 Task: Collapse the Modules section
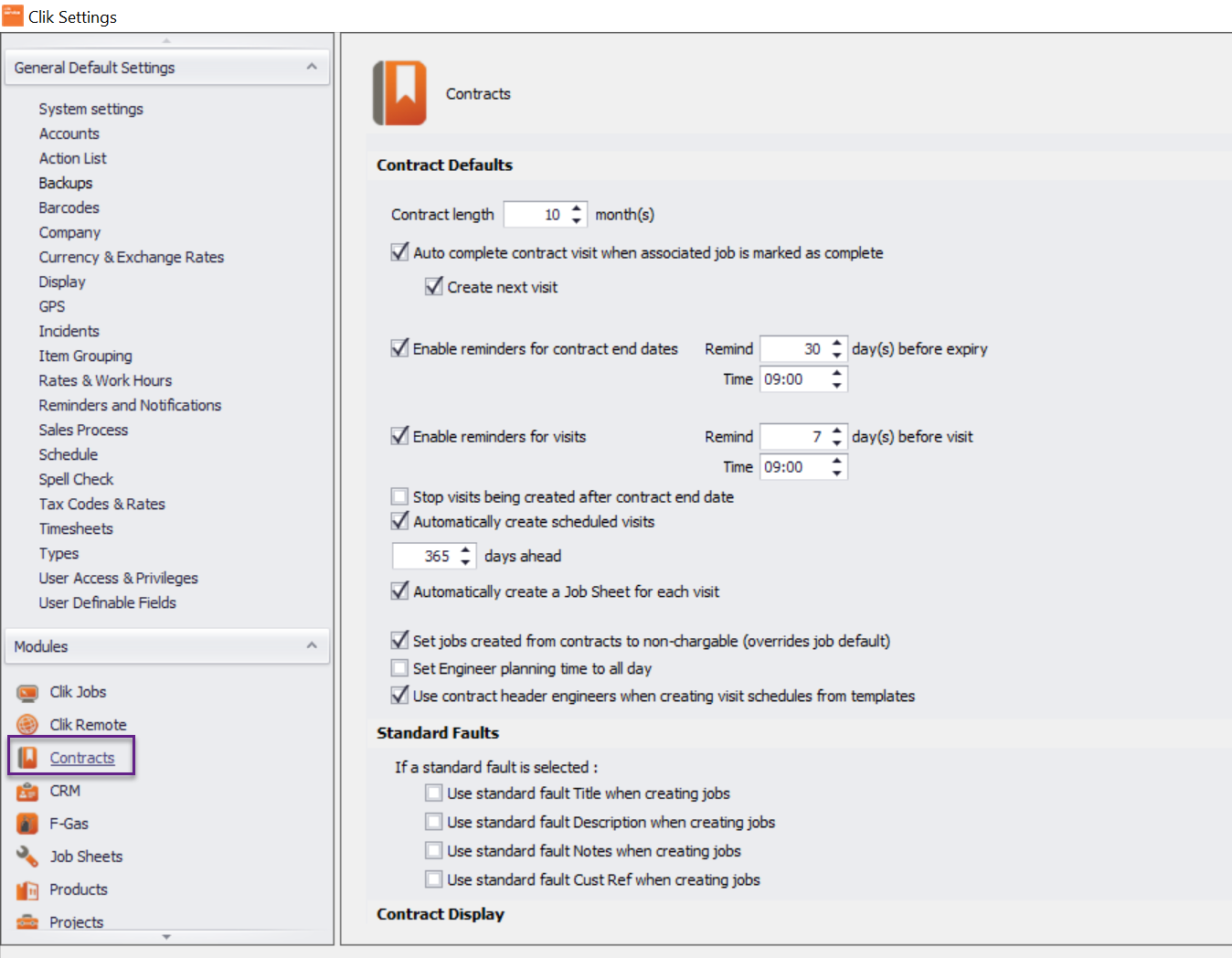point(310,646)
